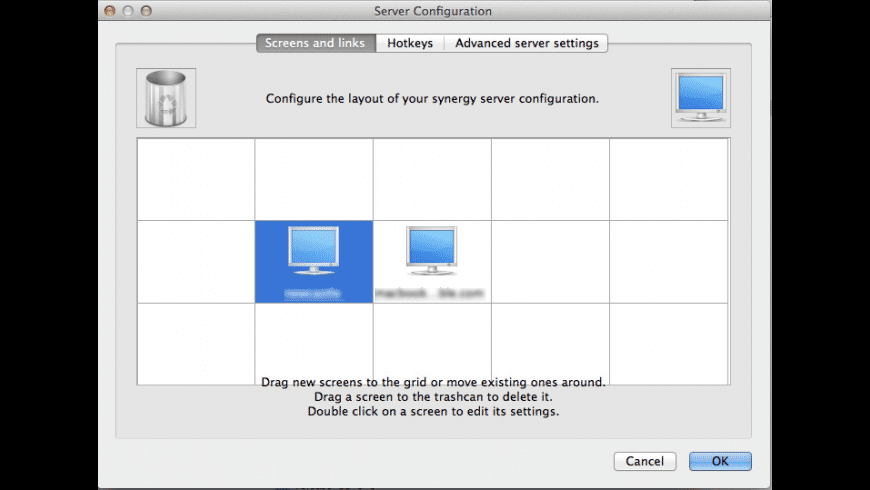The width and height of the screenshot is (870, 490).
Task: Open the Advanced server settings tab
Action: [x=527, y=43]
